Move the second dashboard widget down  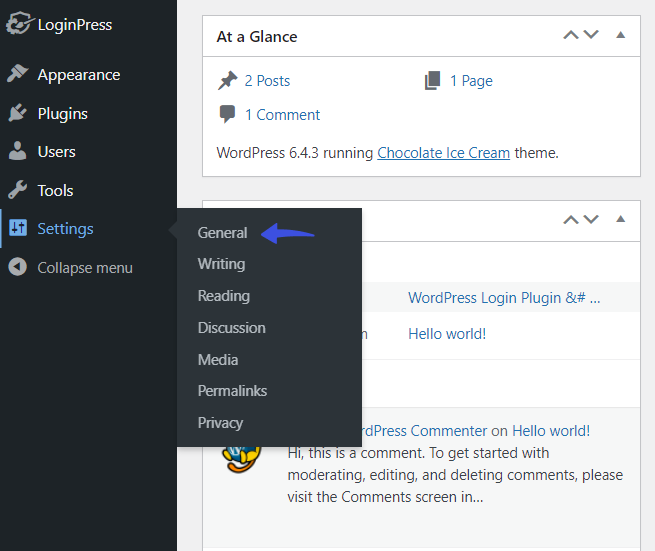point(591,219)
